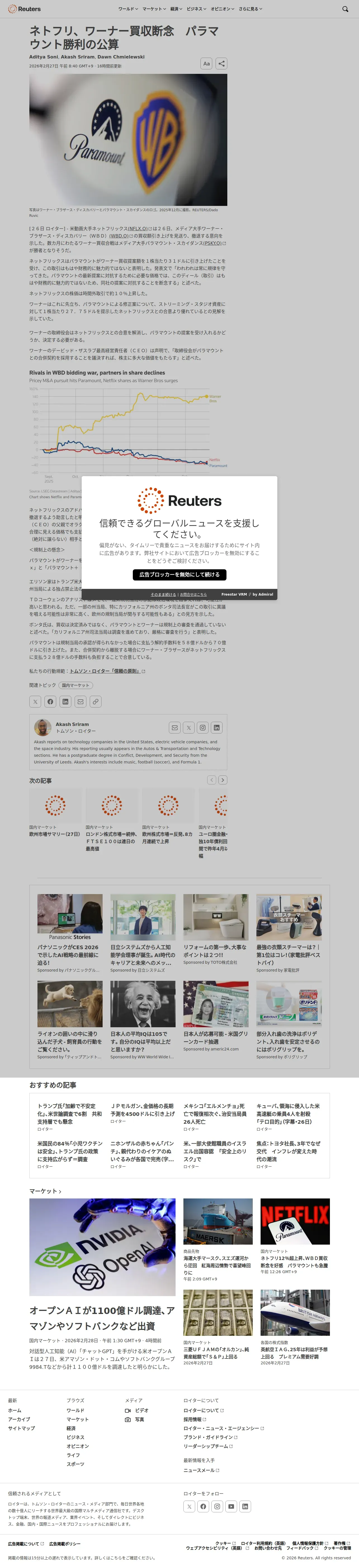The image size is (359, 1568).
Task: Open the Einstein IQ sponsored thumbnail
Action: tap(143, 1004)
